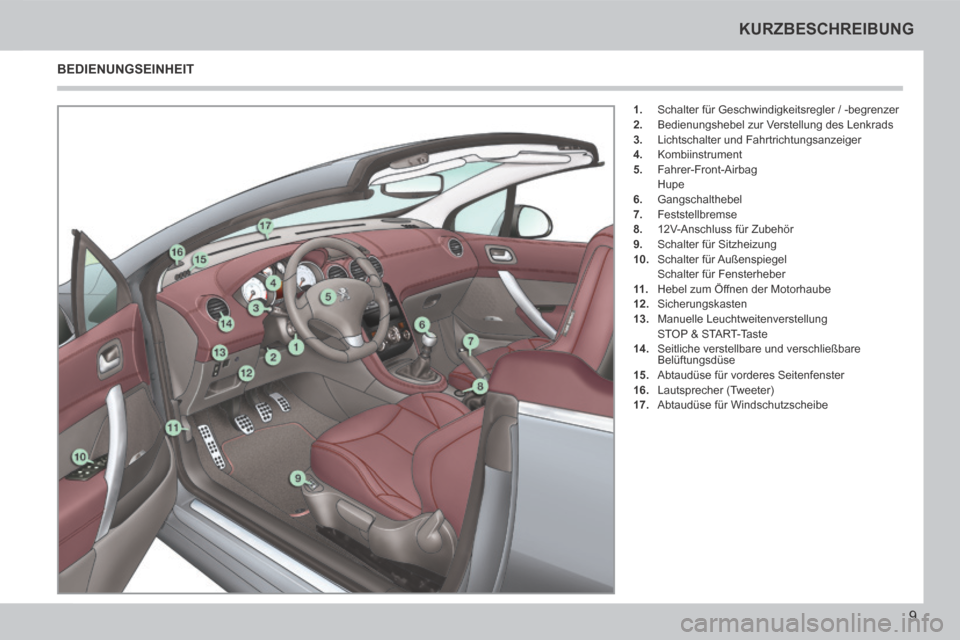The height and width of the screenshot is (640, 960).
Task: Click callout marker 5 on steering wheel hub
Action: point(328,297)
